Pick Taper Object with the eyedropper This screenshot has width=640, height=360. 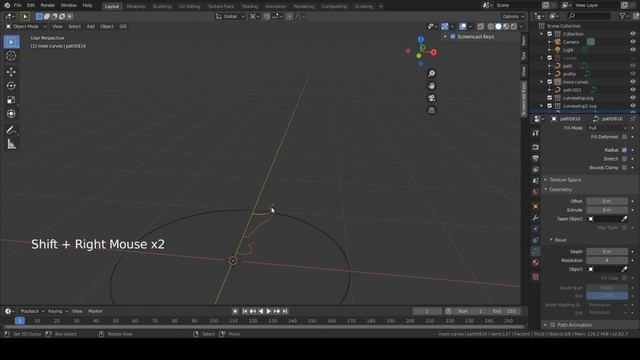[624, 219]
